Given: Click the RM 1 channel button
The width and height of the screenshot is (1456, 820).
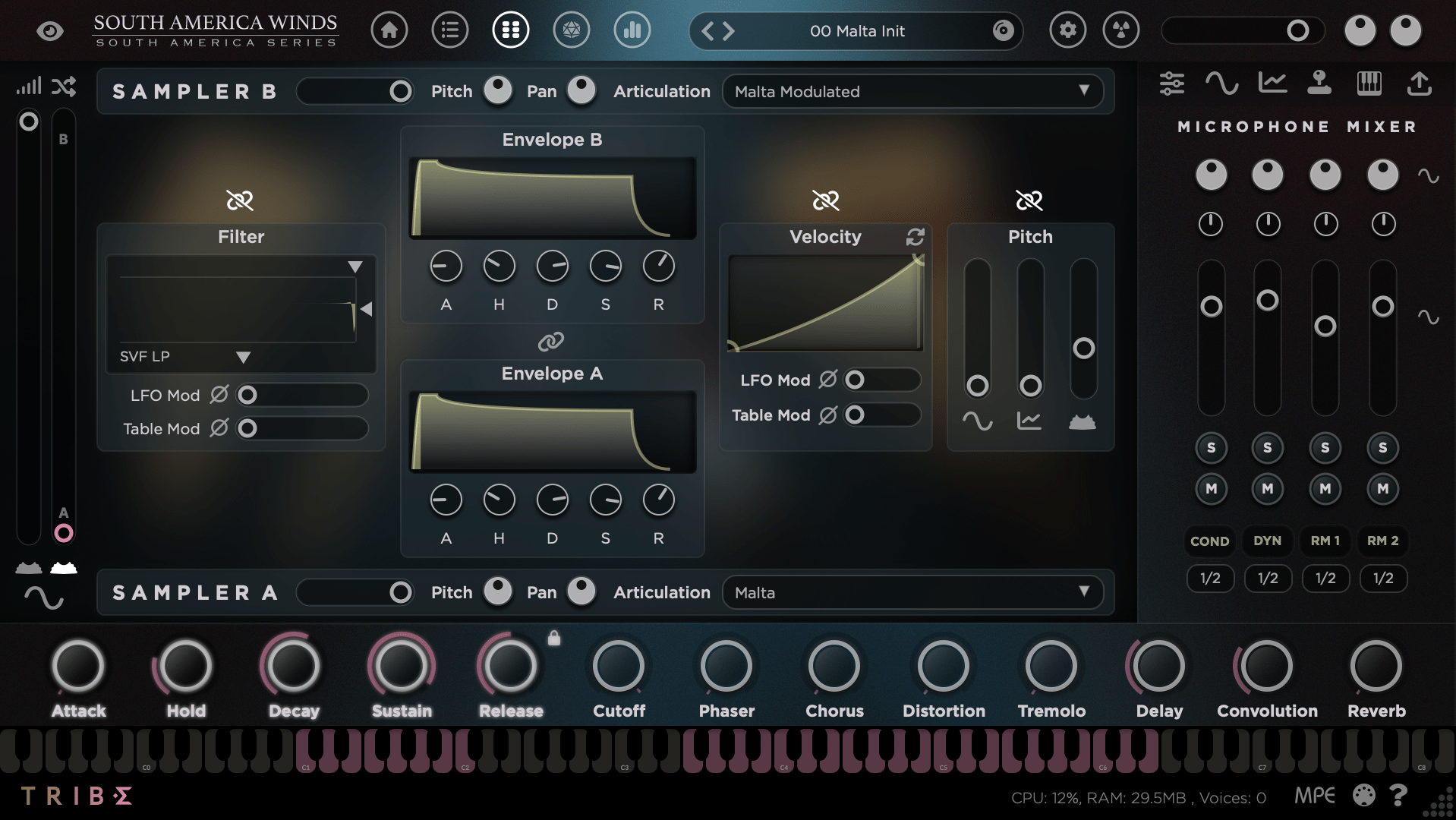Looking at the screenshot, I should click(1325, 541).
